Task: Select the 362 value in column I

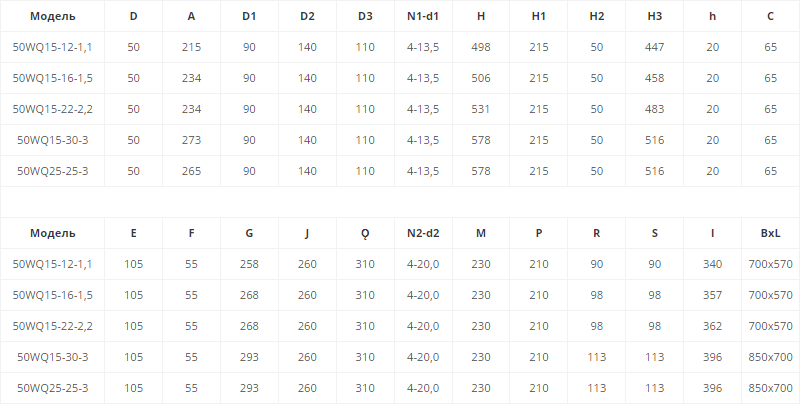Action: click(712, 326)
